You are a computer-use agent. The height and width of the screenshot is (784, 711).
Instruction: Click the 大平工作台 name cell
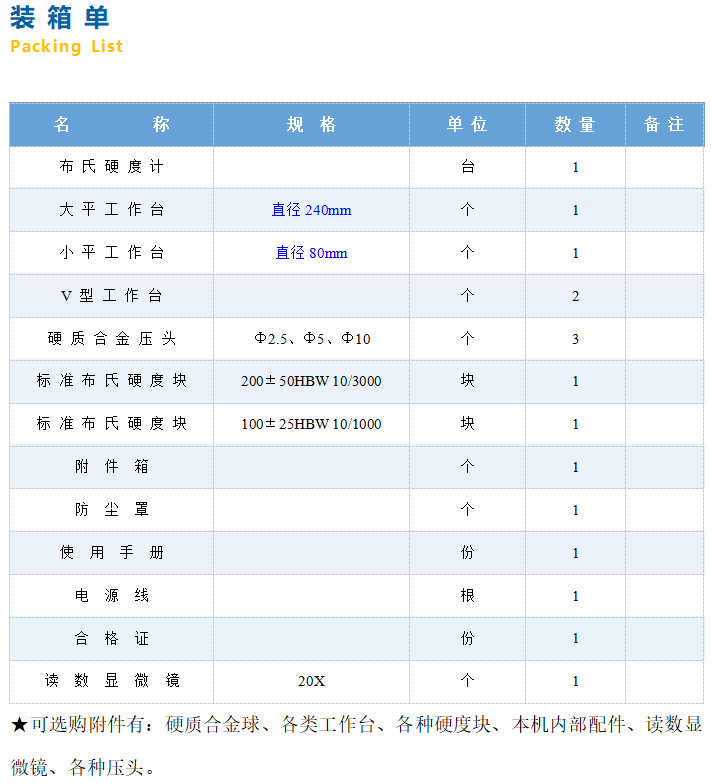pyautogui.click(x=111, y=210)
